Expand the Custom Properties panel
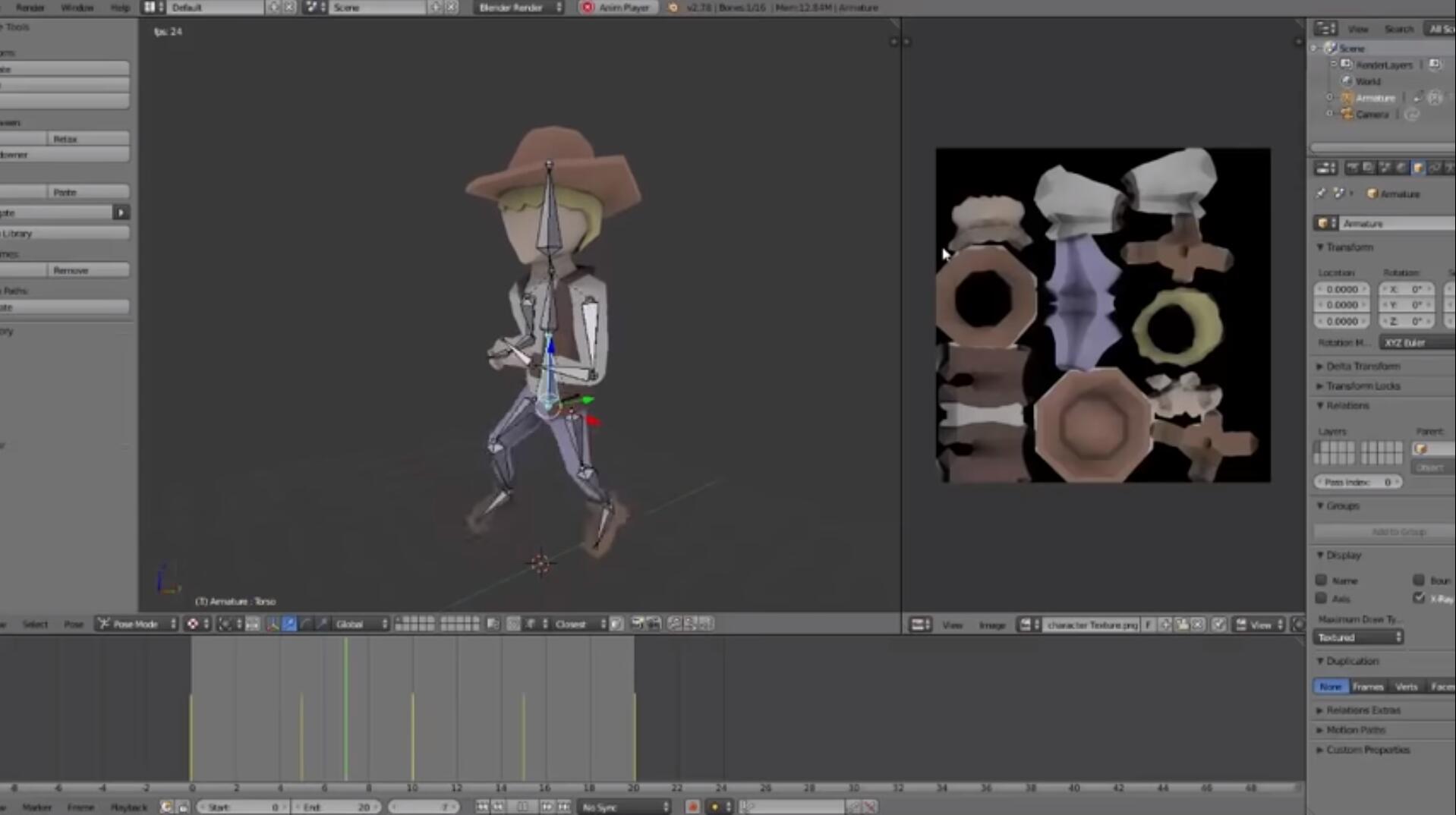The image size is (1456, 815). 1320,750
